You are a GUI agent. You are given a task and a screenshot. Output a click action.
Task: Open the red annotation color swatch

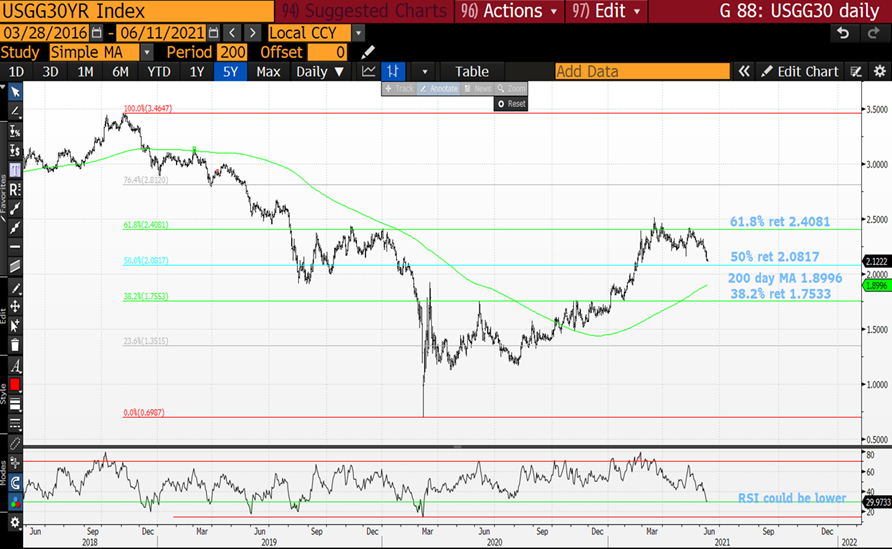[x=15, y=385]
